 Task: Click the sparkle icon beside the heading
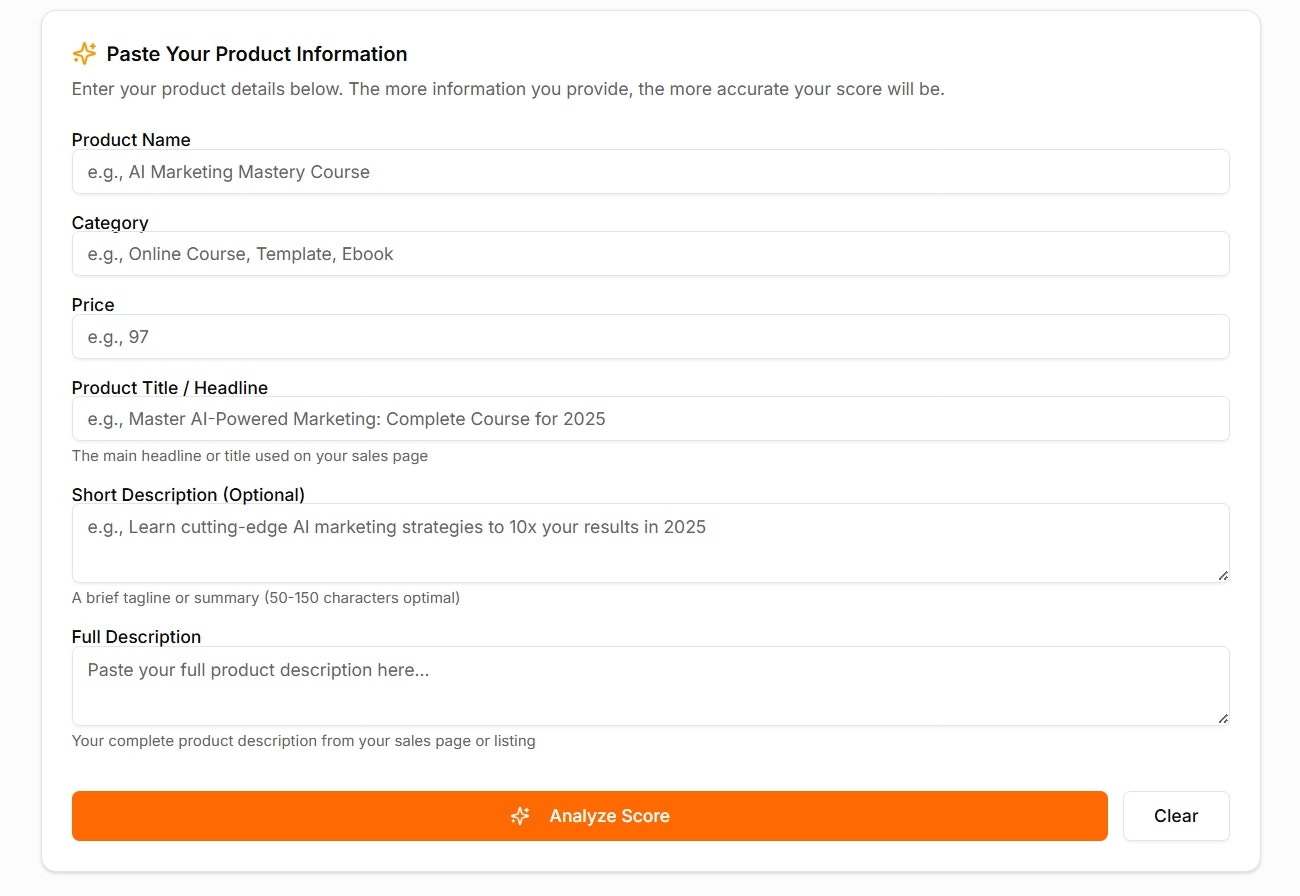84,53
